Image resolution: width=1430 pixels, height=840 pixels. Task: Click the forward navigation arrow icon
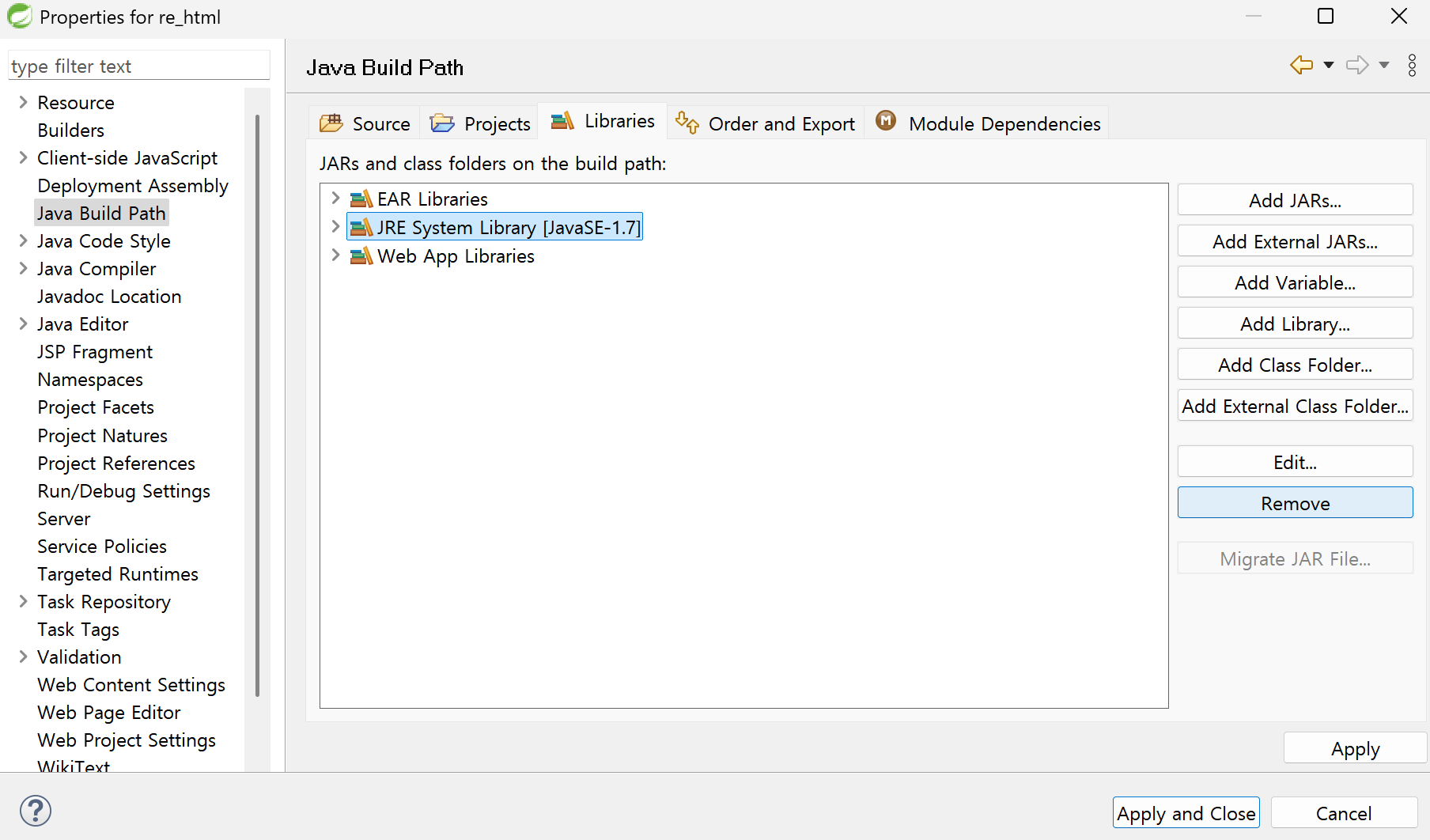(1357, 65)
